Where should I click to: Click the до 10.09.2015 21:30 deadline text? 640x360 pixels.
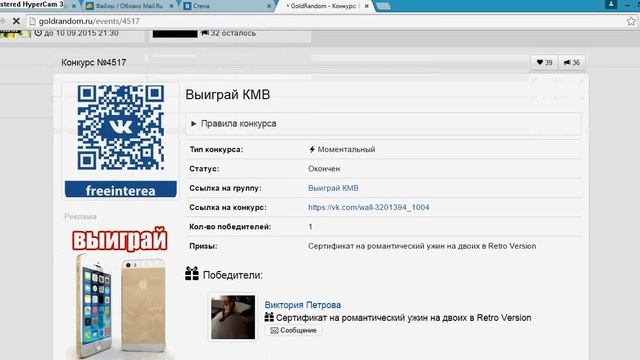[81, 33]
